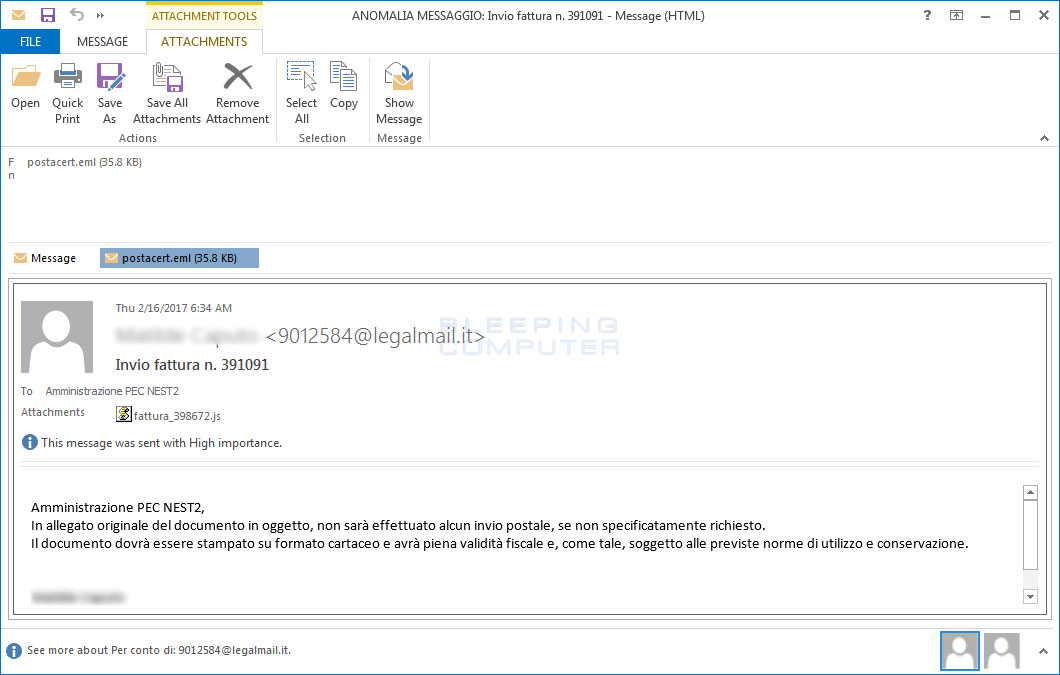Click the mail envelope icon in title bar

click(x=19, y=15)
